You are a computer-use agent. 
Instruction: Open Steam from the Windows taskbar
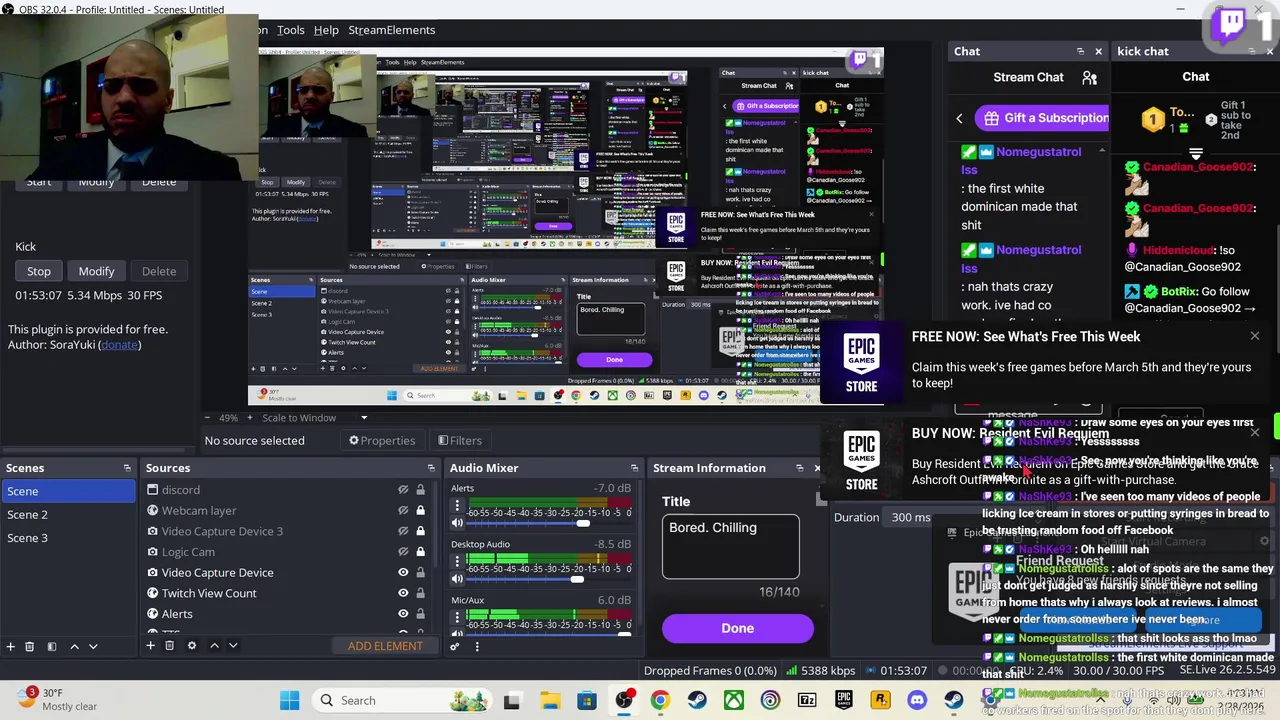696,700
